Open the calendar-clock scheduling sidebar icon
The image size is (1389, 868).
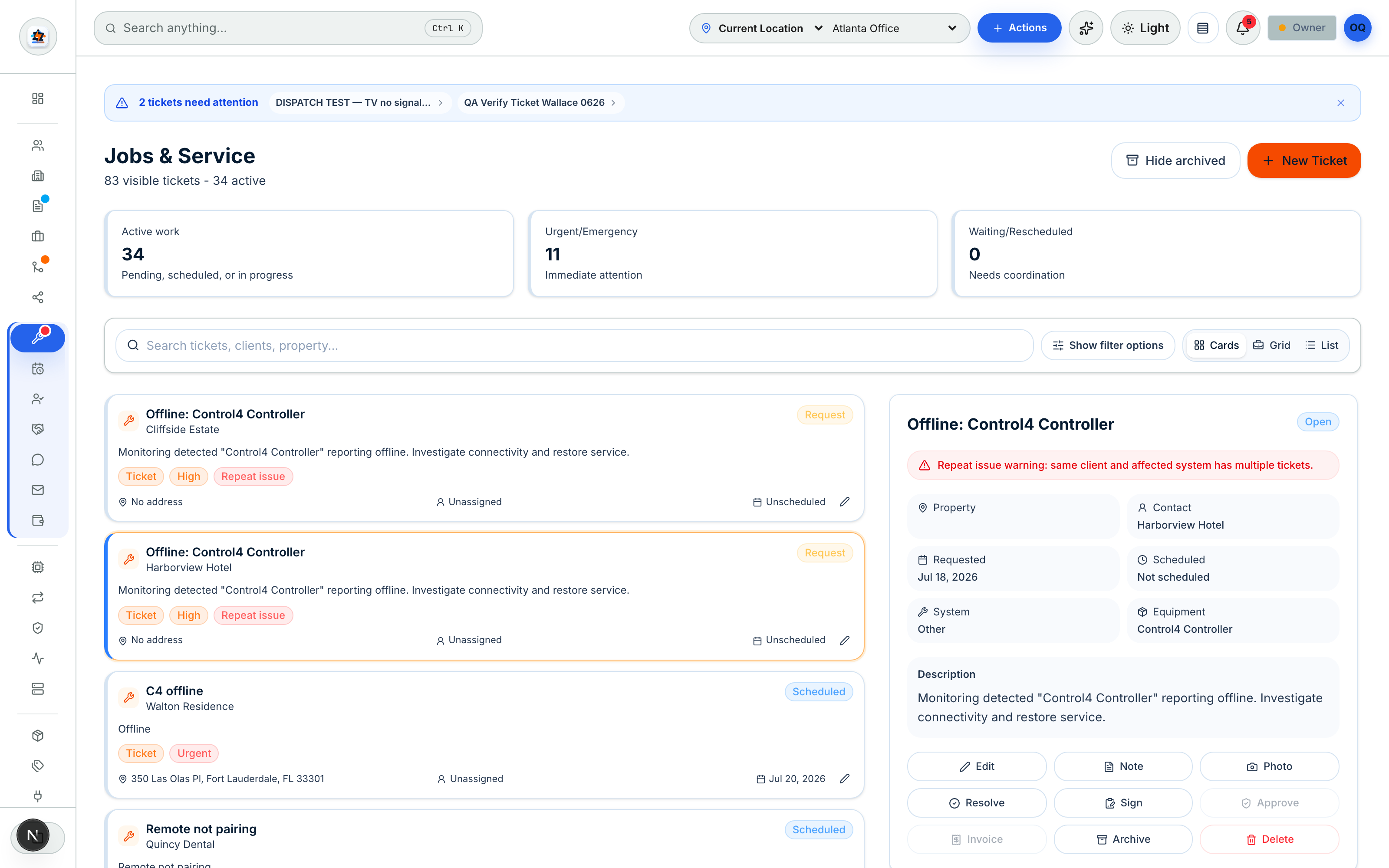[x=38, y=368]
